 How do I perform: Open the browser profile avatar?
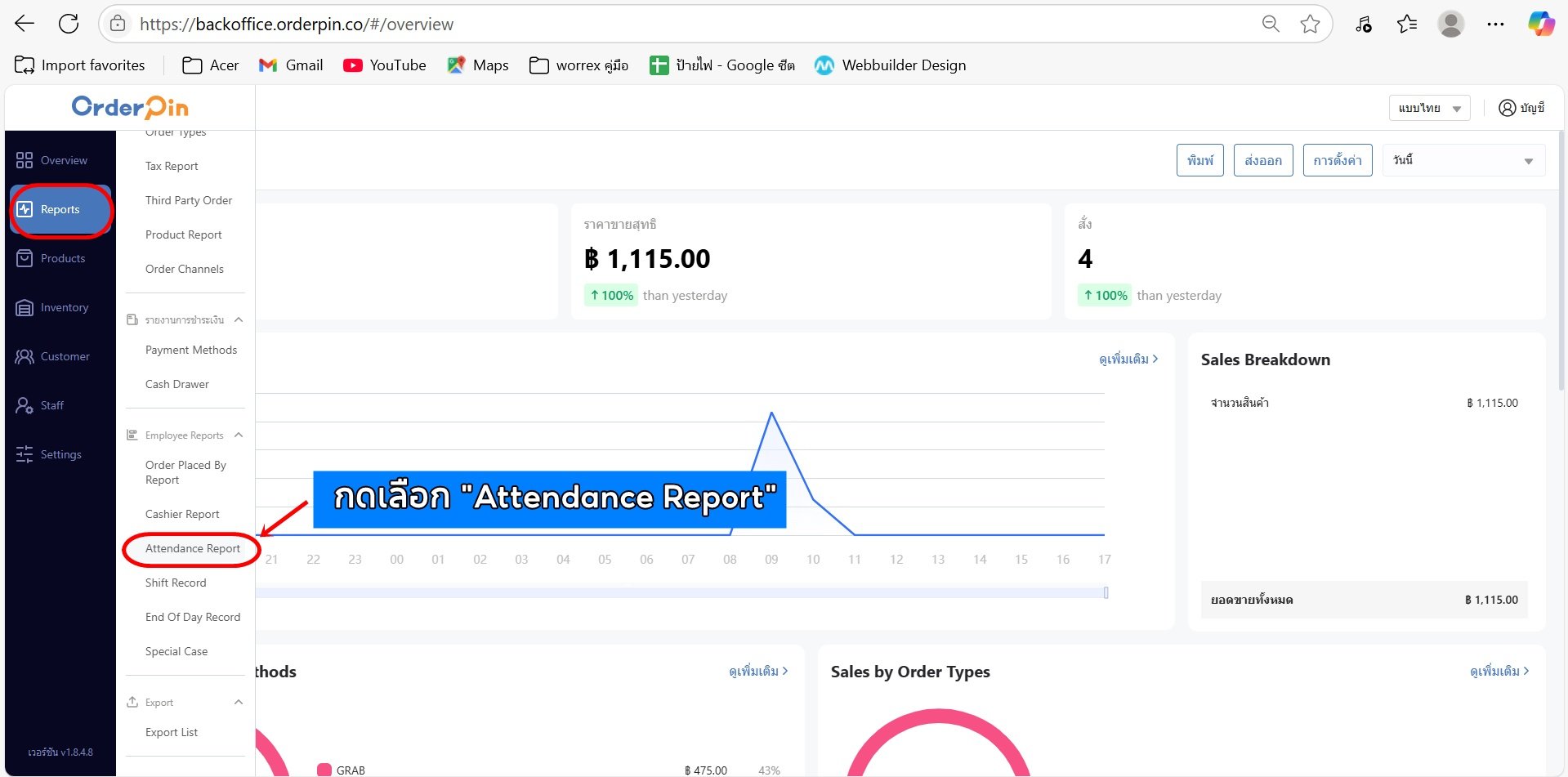click(1451, 24)
